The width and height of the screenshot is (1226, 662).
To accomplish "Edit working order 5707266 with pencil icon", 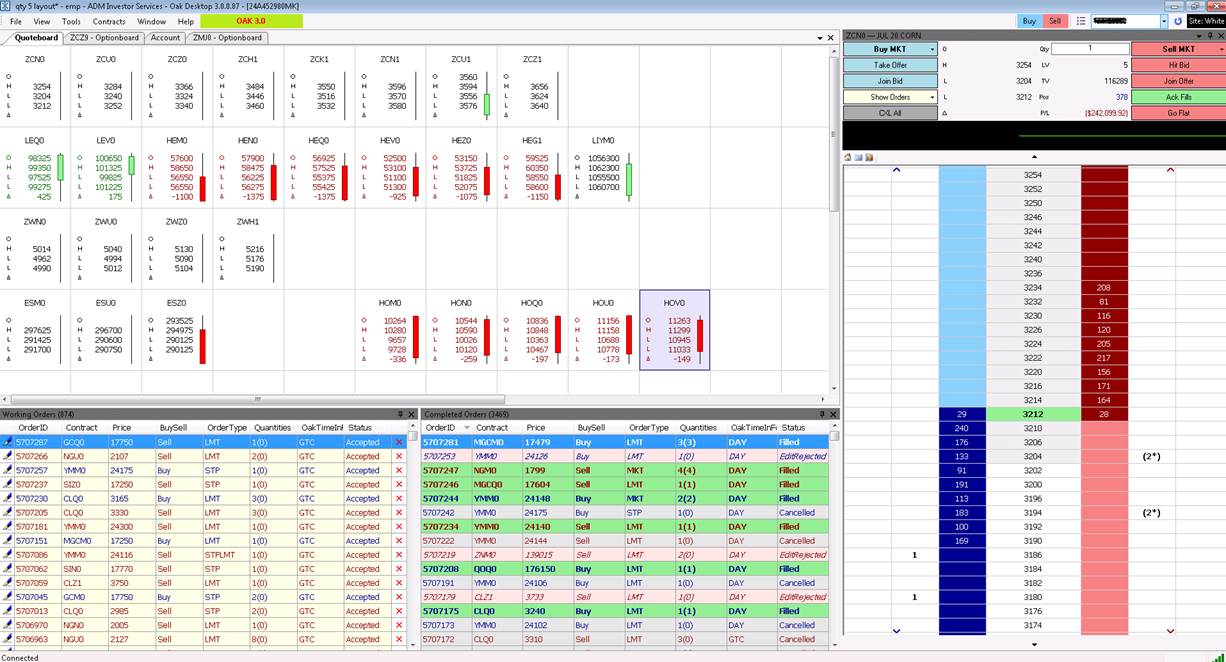I will (x=8, y=456).
